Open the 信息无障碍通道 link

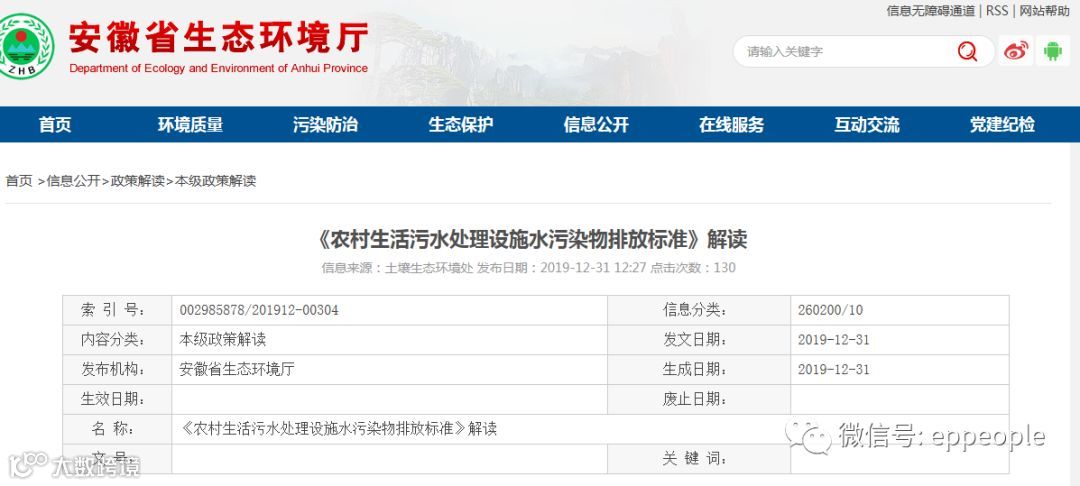[x=931, y=11]
